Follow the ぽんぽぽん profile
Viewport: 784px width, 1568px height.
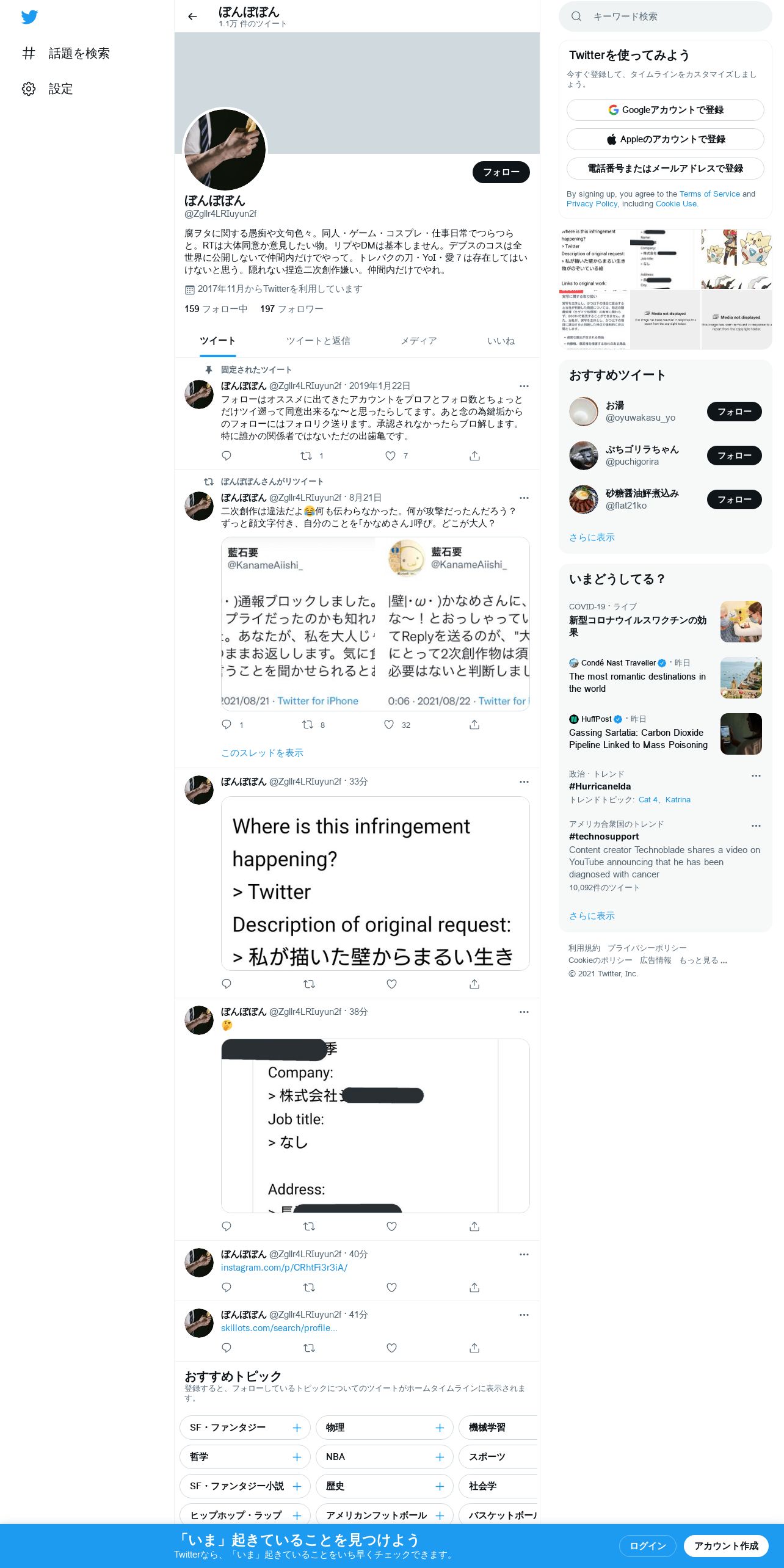coord(501,172)
